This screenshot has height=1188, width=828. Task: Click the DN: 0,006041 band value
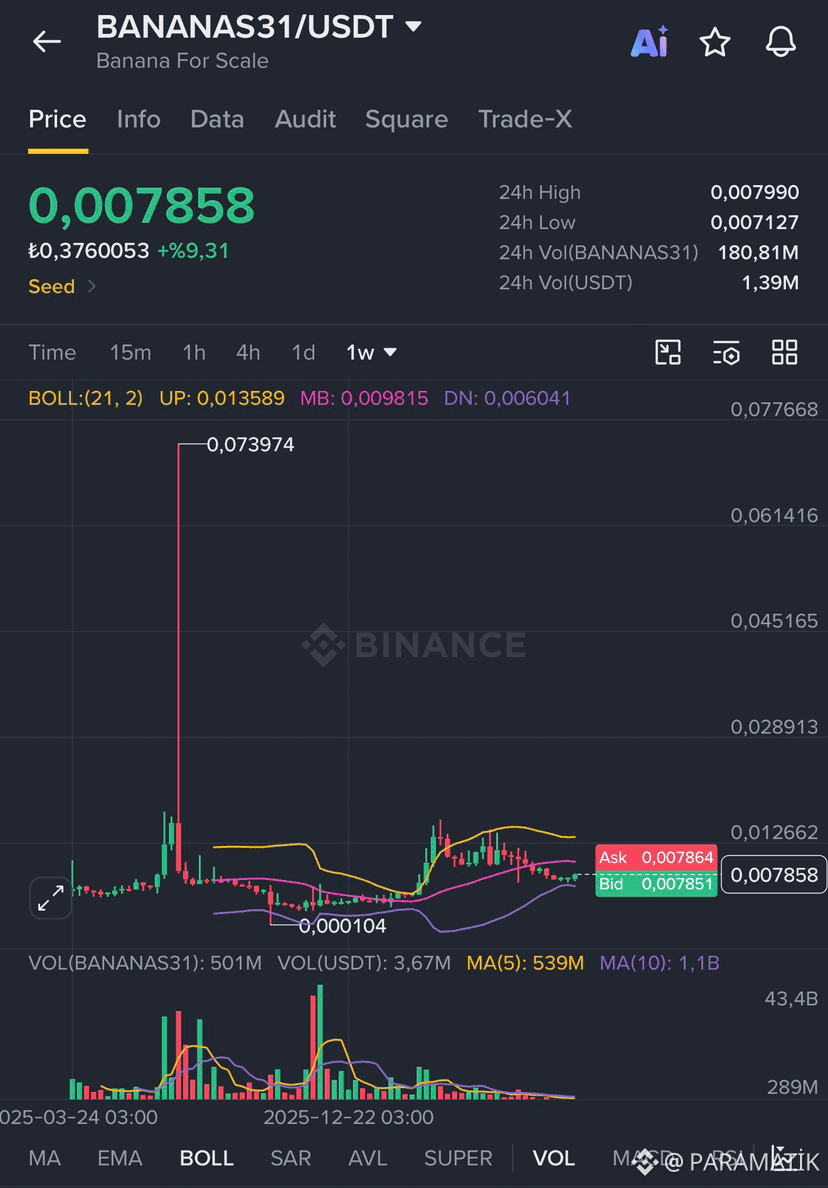[507, 399]
